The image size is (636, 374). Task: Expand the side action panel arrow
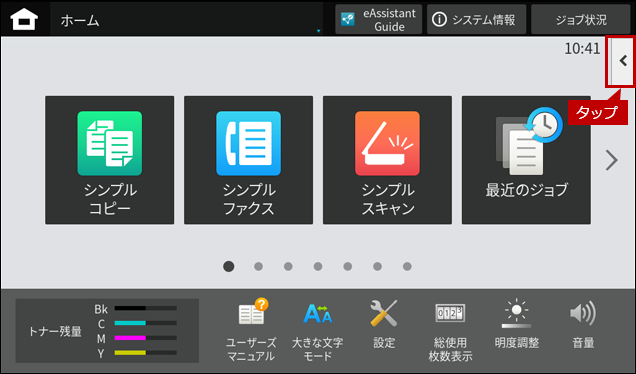(622, 61)
